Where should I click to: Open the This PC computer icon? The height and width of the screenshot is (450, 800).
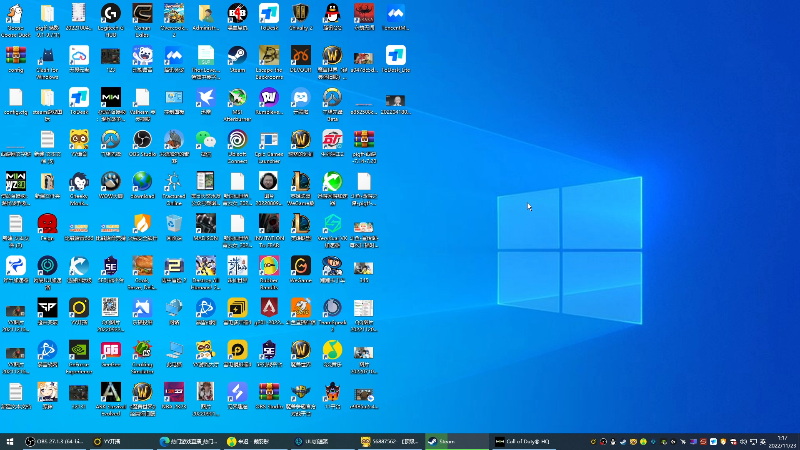[174, 354]
